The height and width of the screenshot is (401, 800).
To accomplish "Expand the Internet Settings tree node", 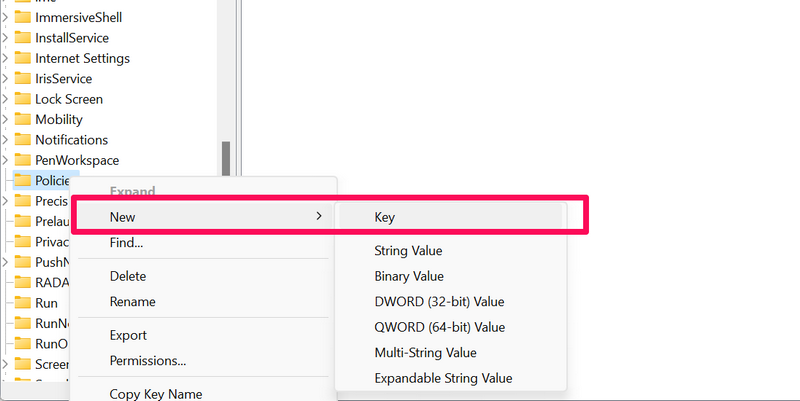I will pyautogui.click(x=5, y=58).
